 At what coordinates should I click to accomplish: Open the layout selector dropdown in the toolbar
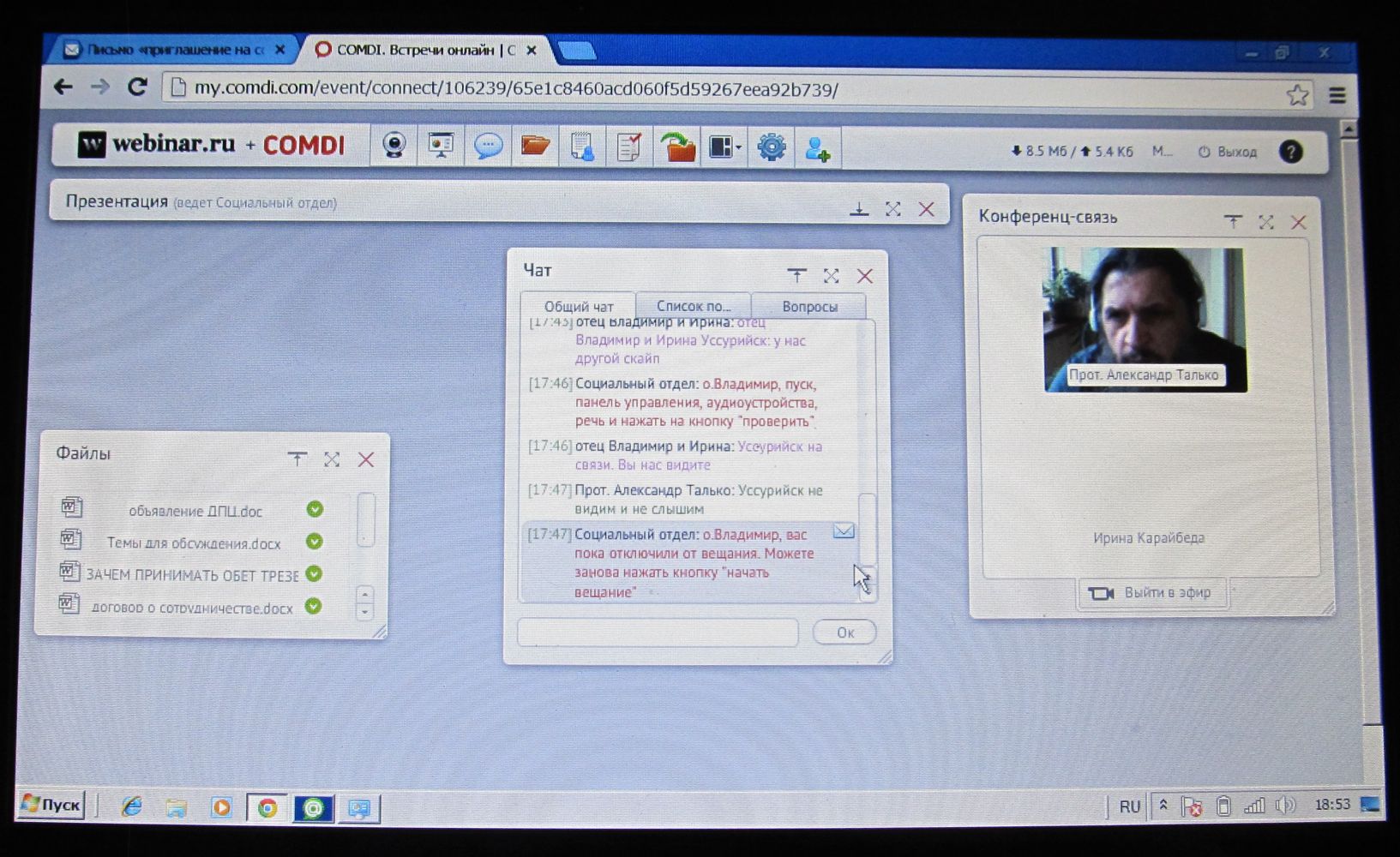tap(724, 147)
